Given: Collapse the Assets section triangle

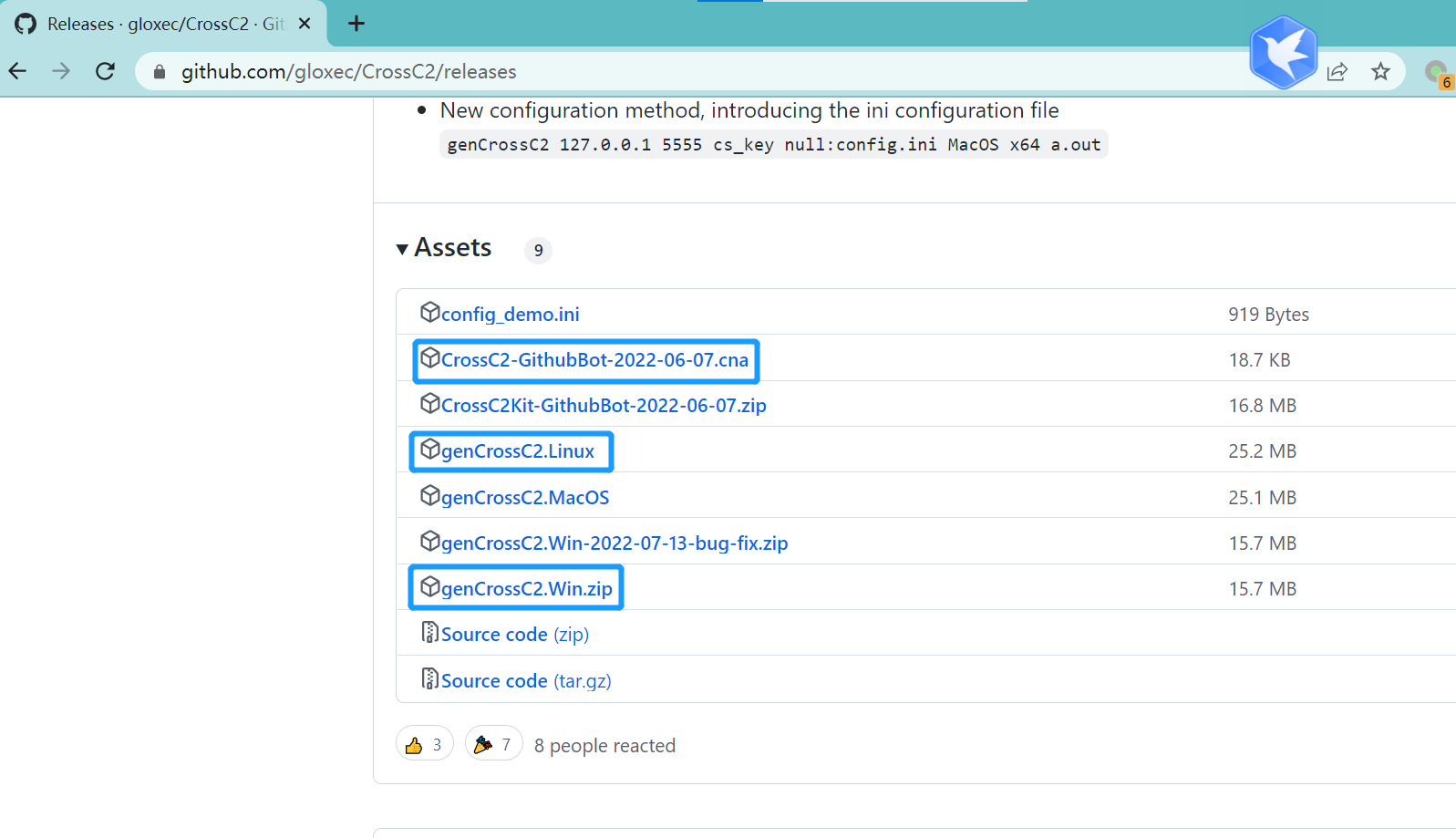Looking at the screenshot, I should [x=402, y=249].
